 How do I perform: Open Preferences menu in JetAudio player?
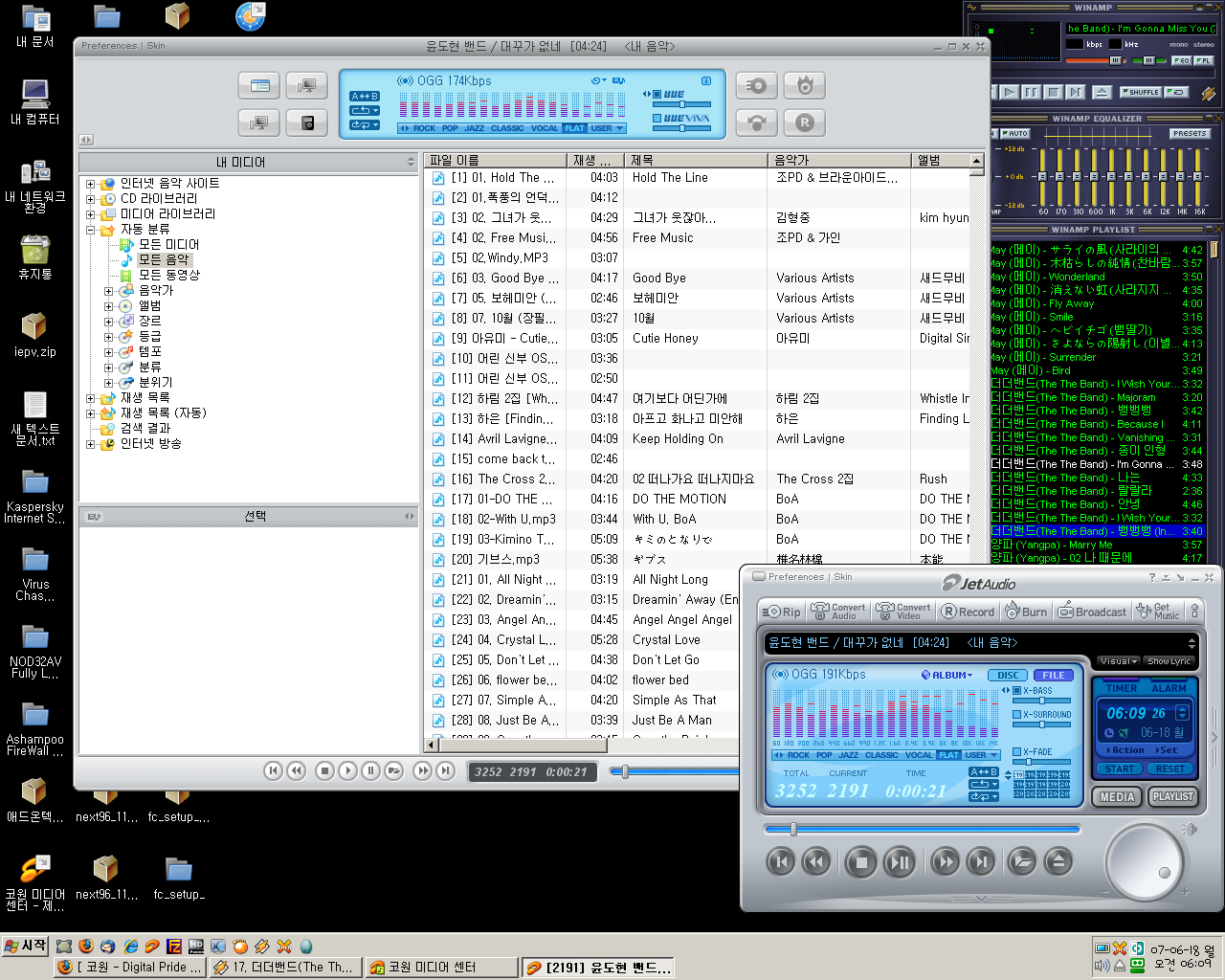795,576
